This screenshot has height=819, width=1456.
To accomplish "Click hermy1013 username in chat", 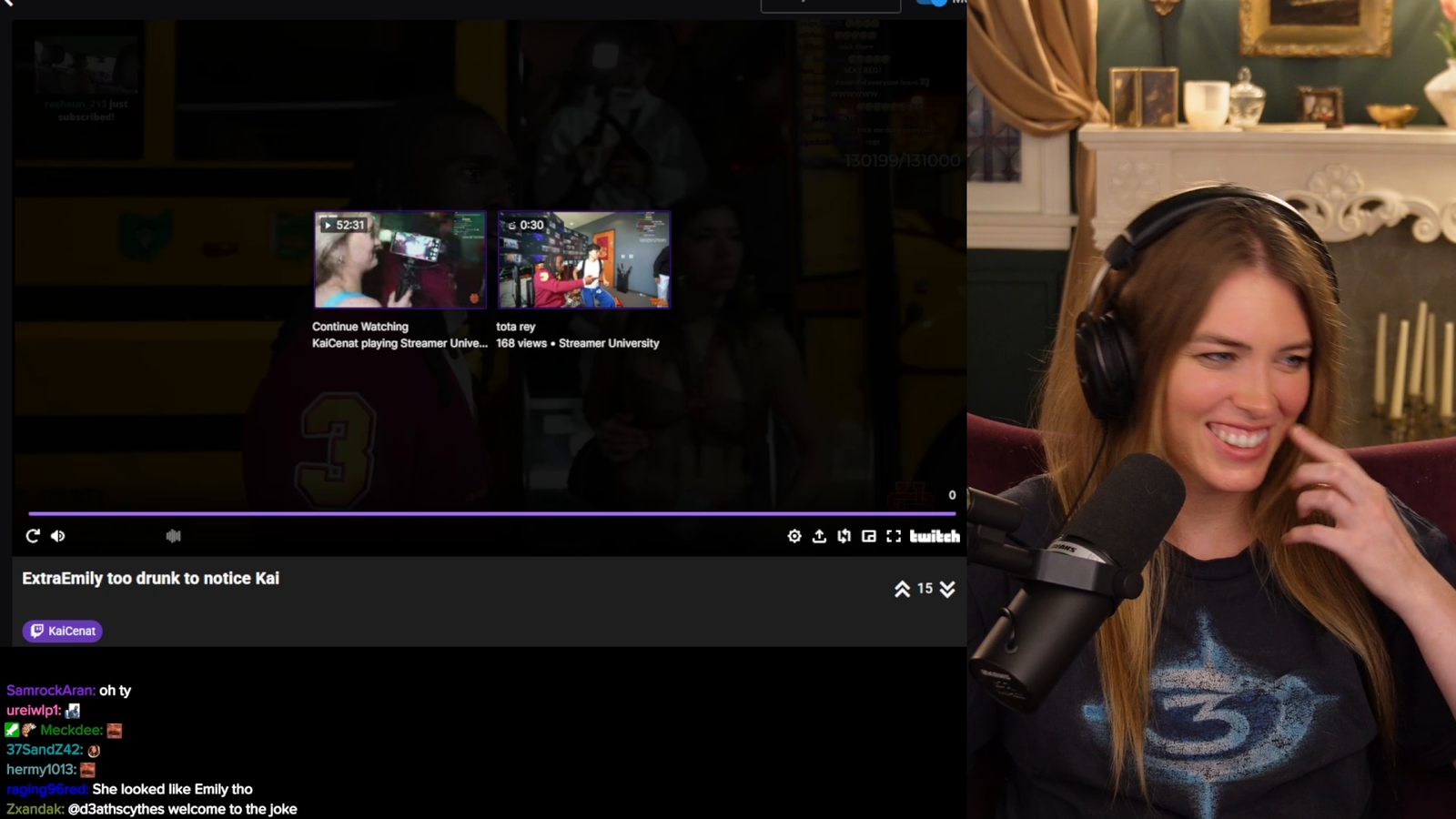I will click(x=42, y=770).
